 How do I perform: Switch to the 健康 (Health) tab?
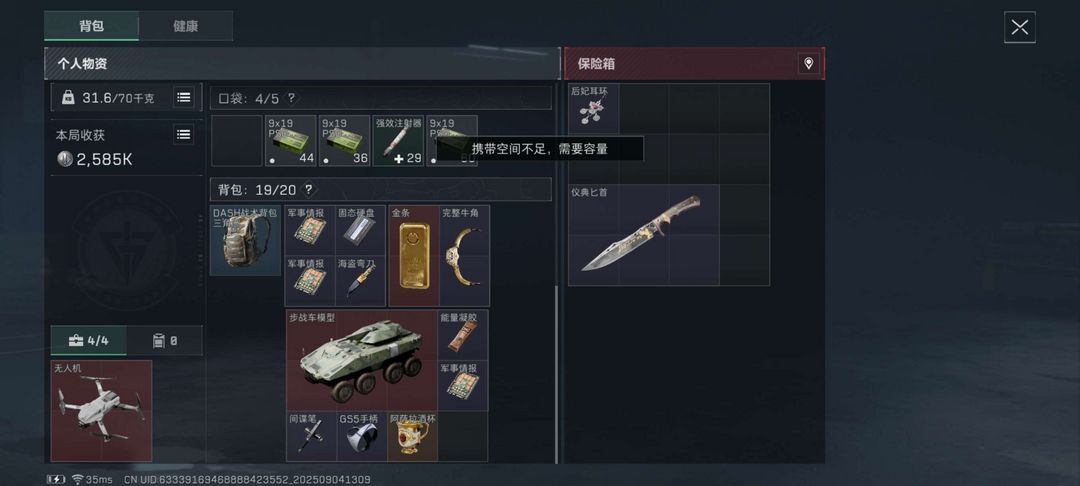(x=185, y=26)
